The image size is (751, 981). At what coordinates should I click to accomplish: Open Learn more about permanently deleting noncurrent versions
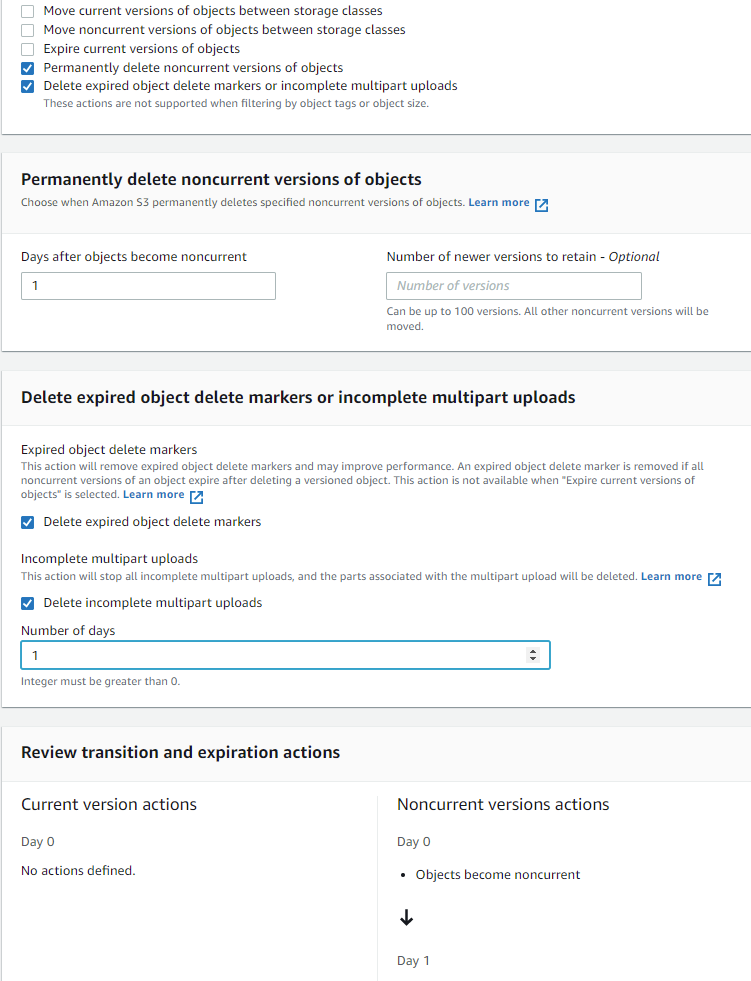pyautogui.click(x=498, y=203)
